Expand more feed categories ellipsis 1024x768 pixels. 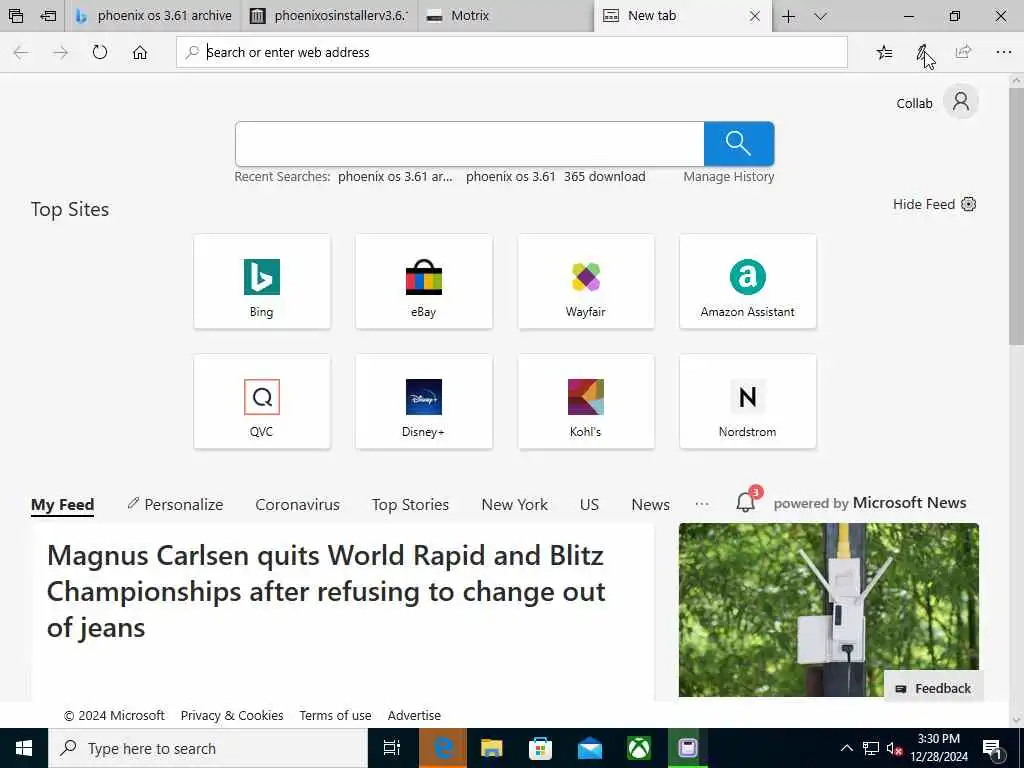702,504
